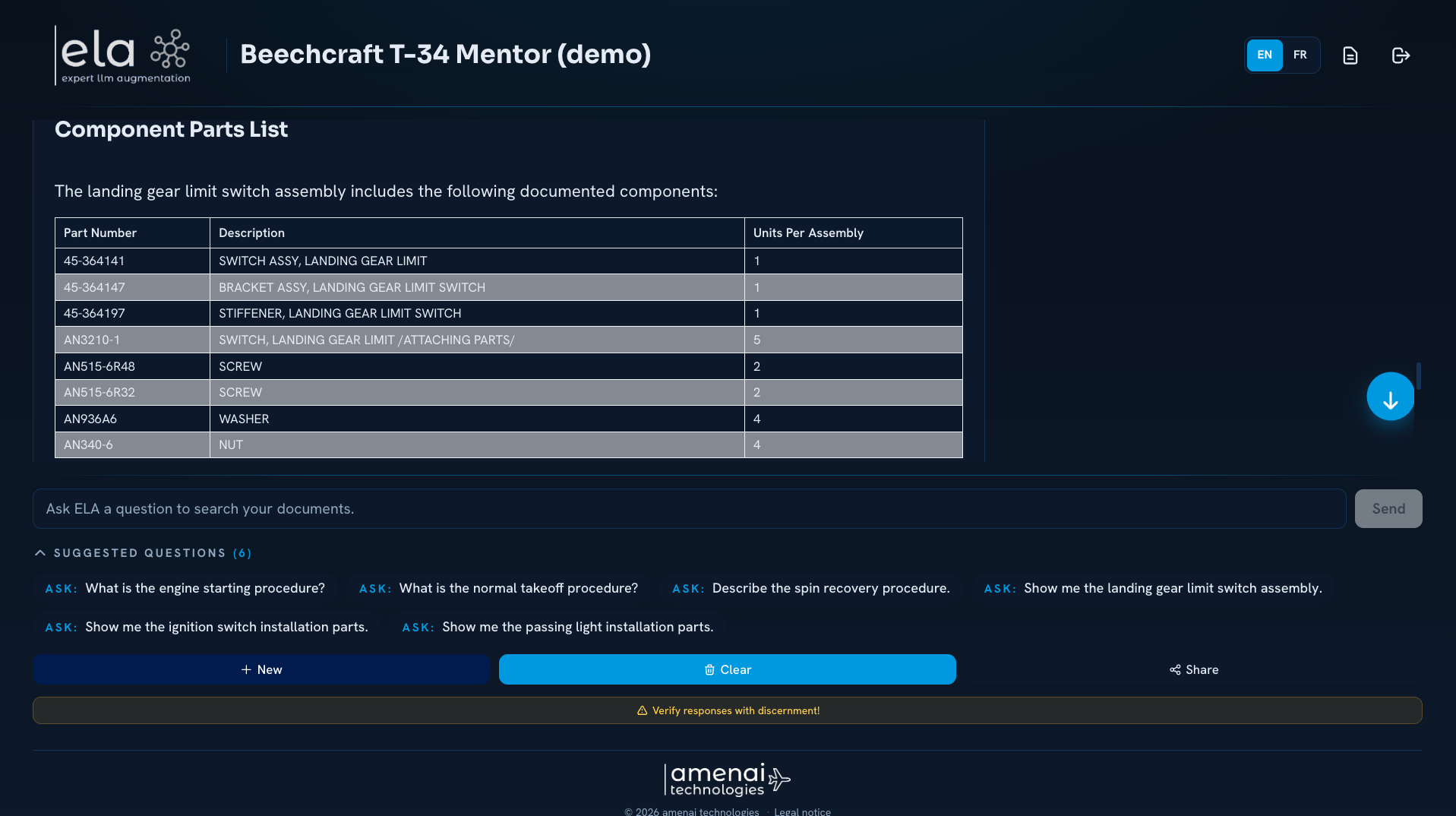Click the chat scrollbar thumb

click(1418, 376)
